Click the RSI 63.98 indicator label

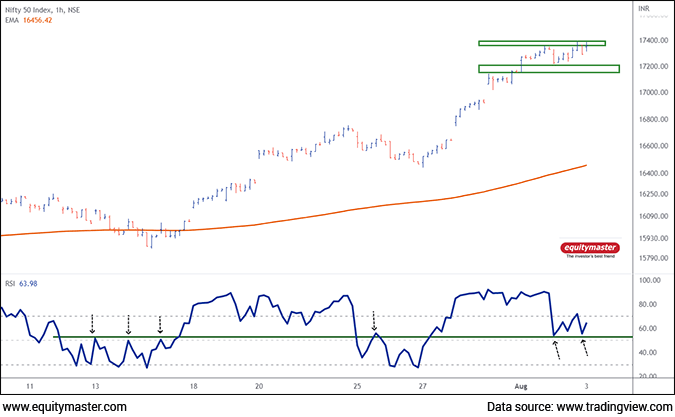[21, 282]
